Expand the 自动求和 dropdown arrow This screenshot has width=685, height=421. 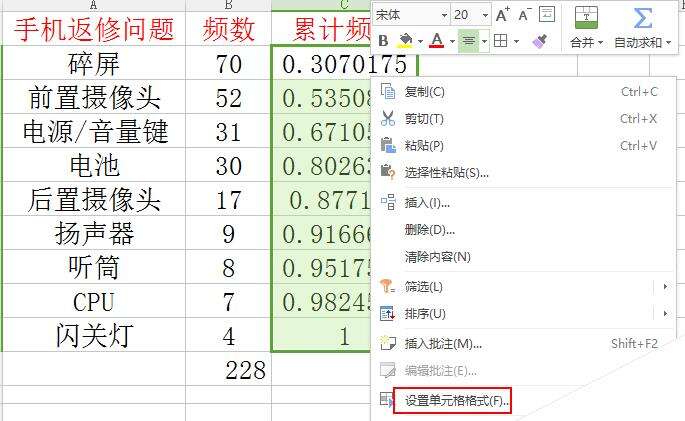tap(668, 43)
